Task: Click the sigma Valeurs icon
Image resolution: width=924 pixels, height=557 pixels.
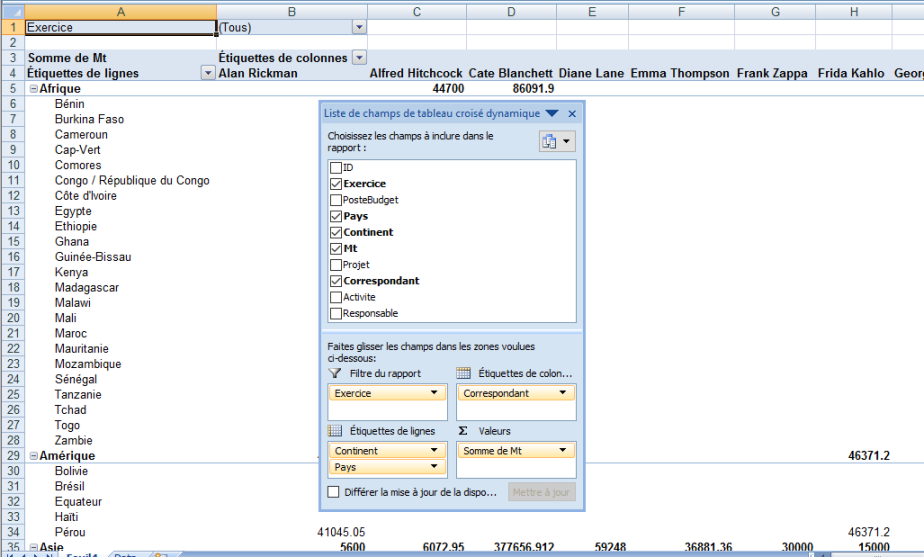Action: (x=464, y=431)
